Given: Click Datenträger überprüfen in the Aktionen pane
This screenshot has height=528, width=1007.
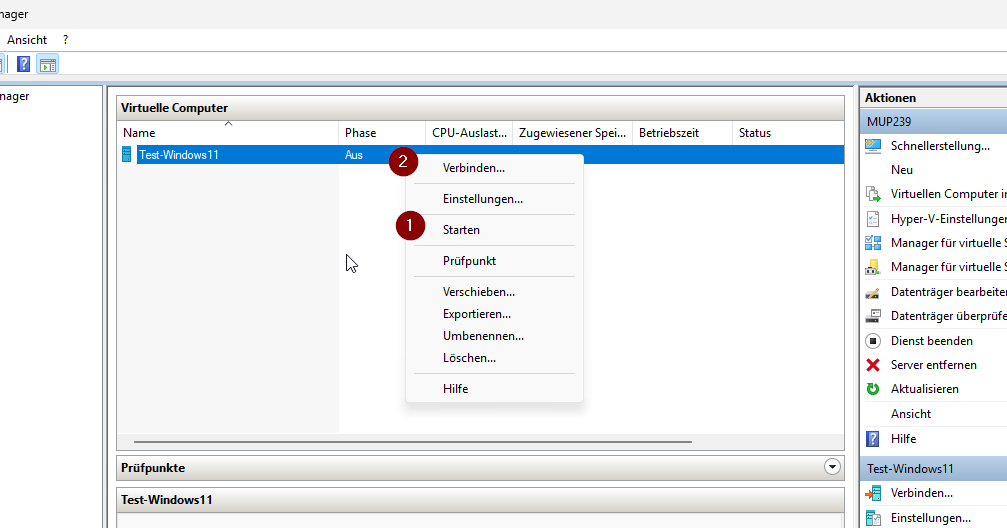Looking at the screenshot, I should (x=946, y=316).
